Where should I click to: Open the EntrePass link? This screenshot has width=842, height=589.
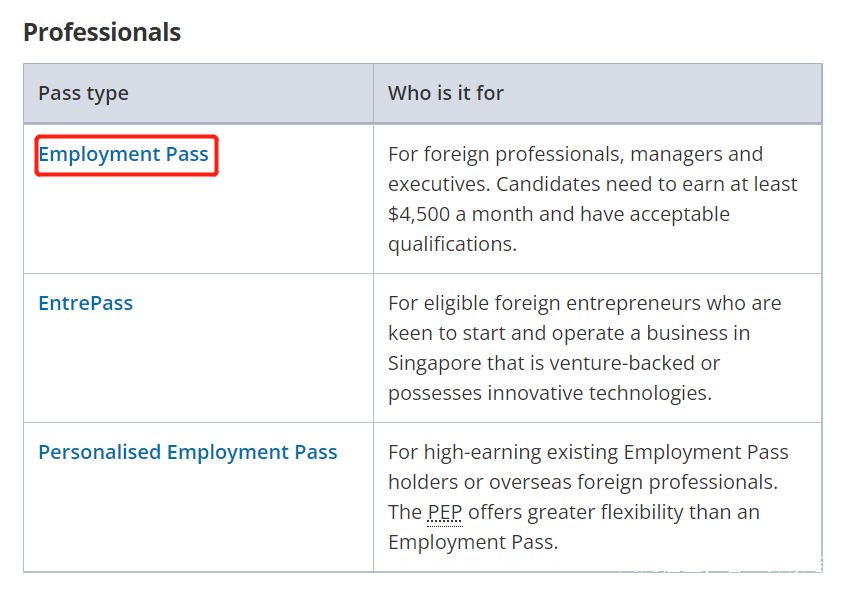click(x=85, y=303)
